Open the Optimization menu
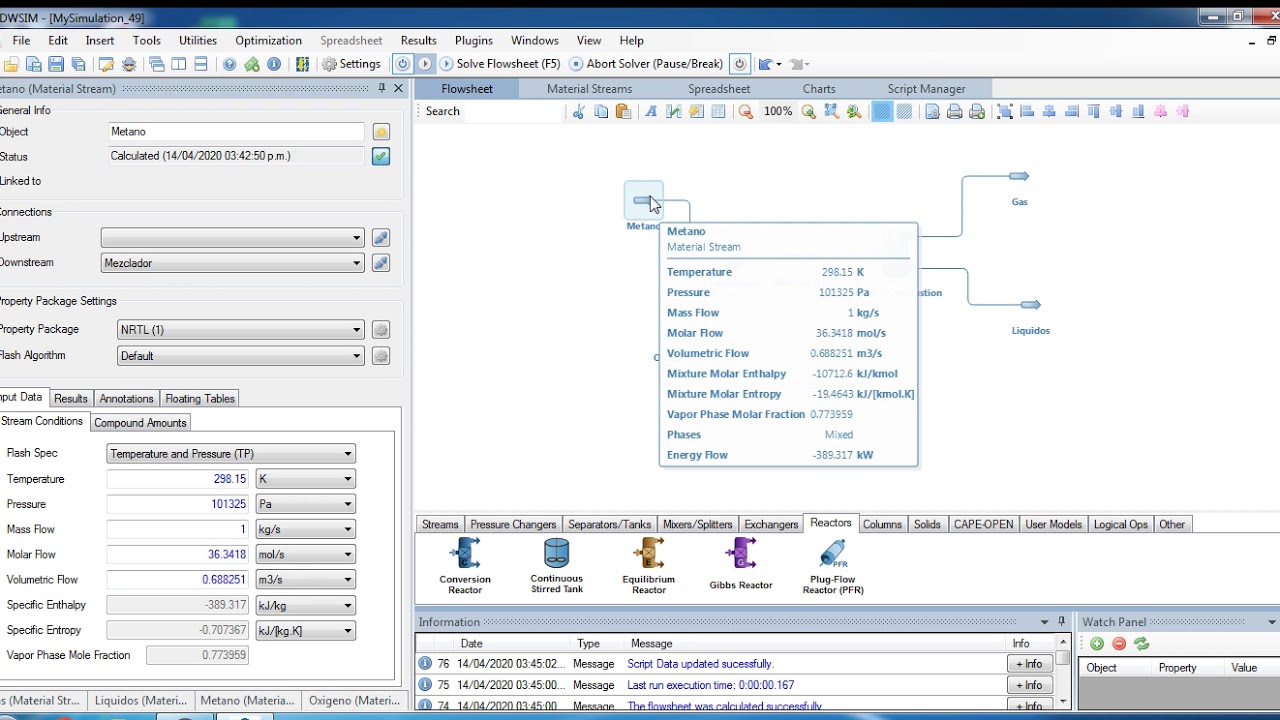 pyautogui.click(x=268, y=41)
